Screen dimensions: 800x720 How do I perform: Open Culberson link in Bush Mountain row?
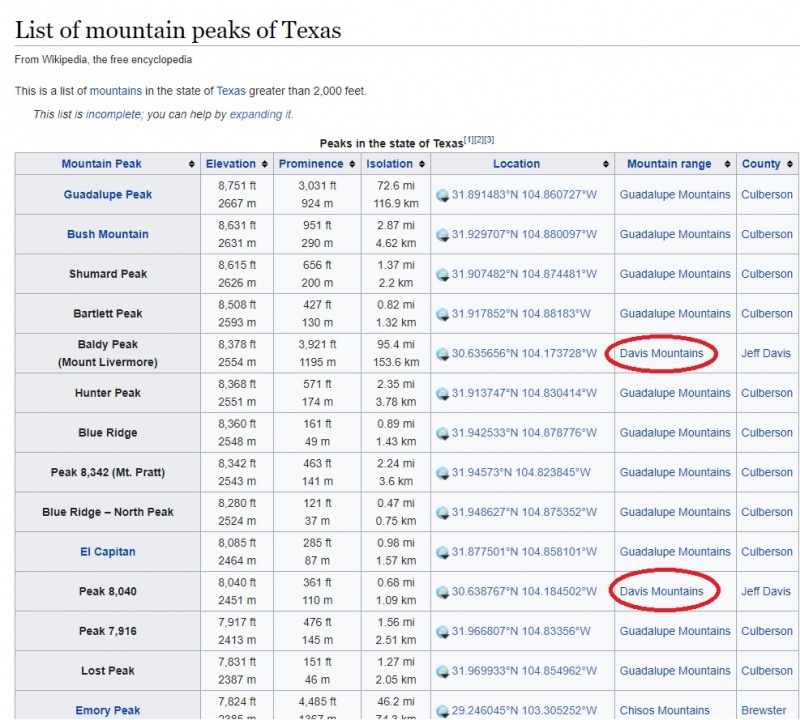click(767, 234)
